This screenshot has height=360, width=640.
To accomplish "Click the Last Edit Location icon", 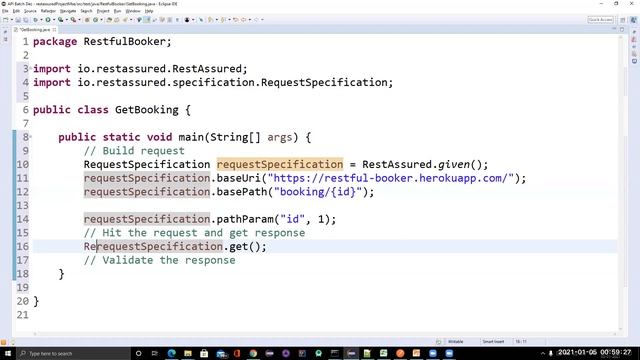I will coord(236,20).
